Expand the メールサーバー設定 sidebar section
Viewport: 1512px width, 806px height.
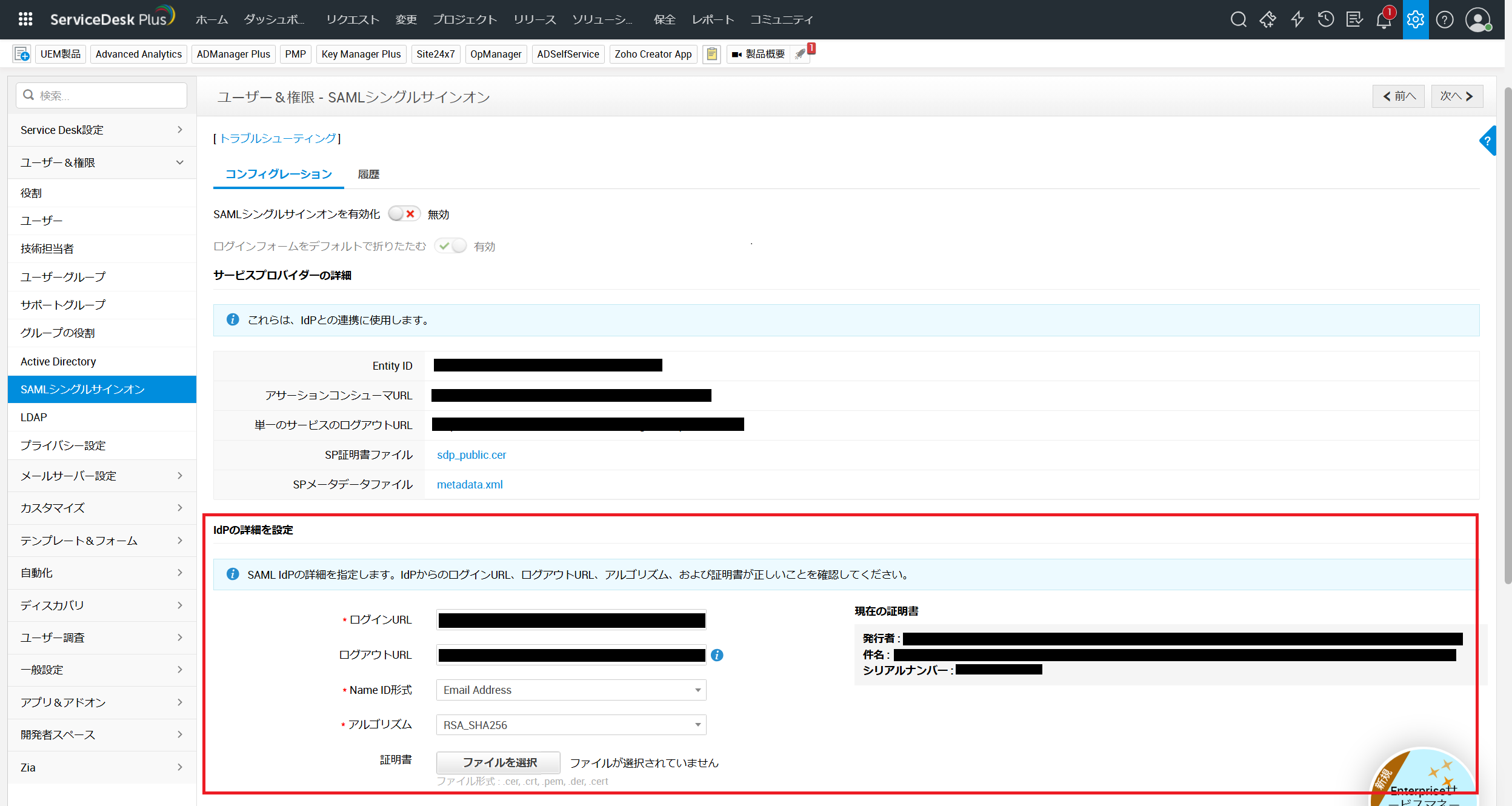click(101, 476)
